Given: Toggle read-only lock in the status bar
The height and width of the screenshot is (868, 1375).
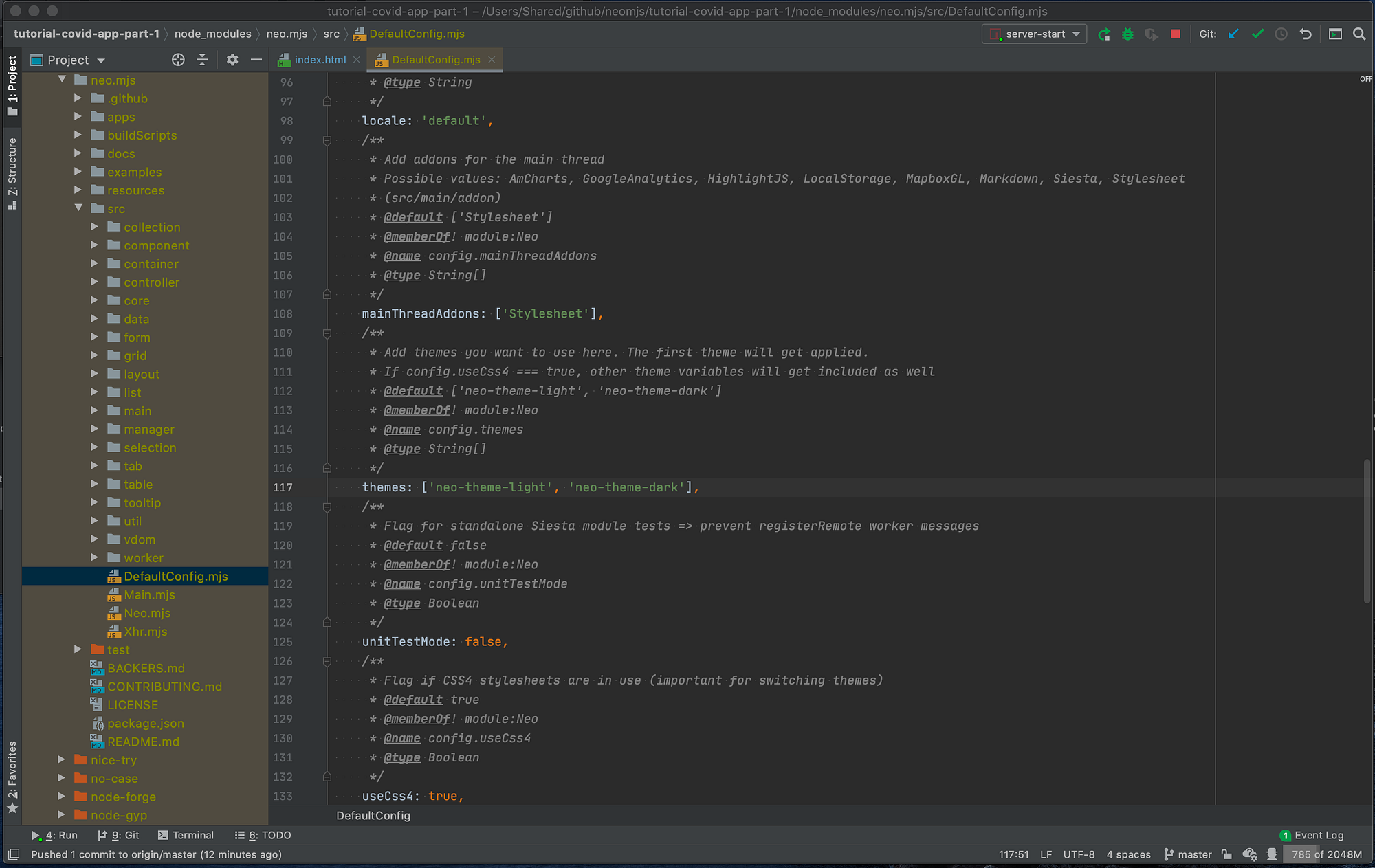Looking at the screenshot, I should click(1226, 854).
